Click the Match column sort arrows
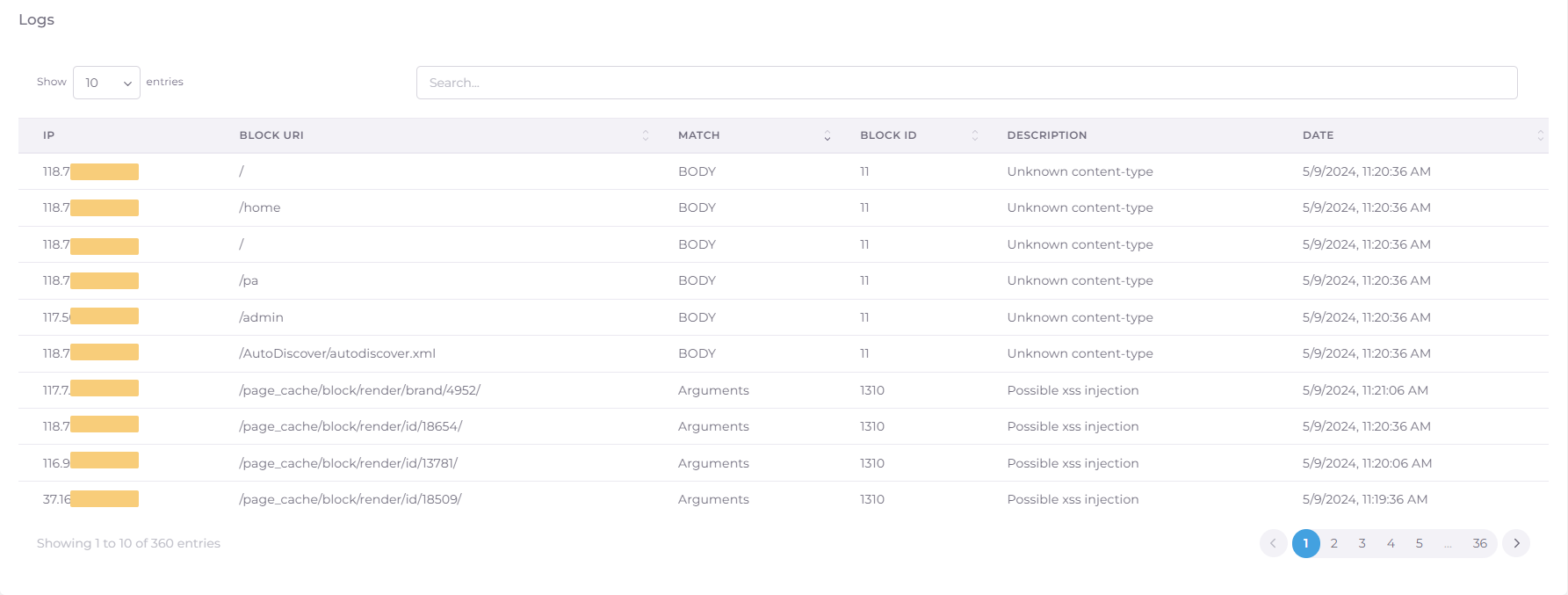Image resolution: width=1568 pixels, height=595 pixels. point(827,135)
